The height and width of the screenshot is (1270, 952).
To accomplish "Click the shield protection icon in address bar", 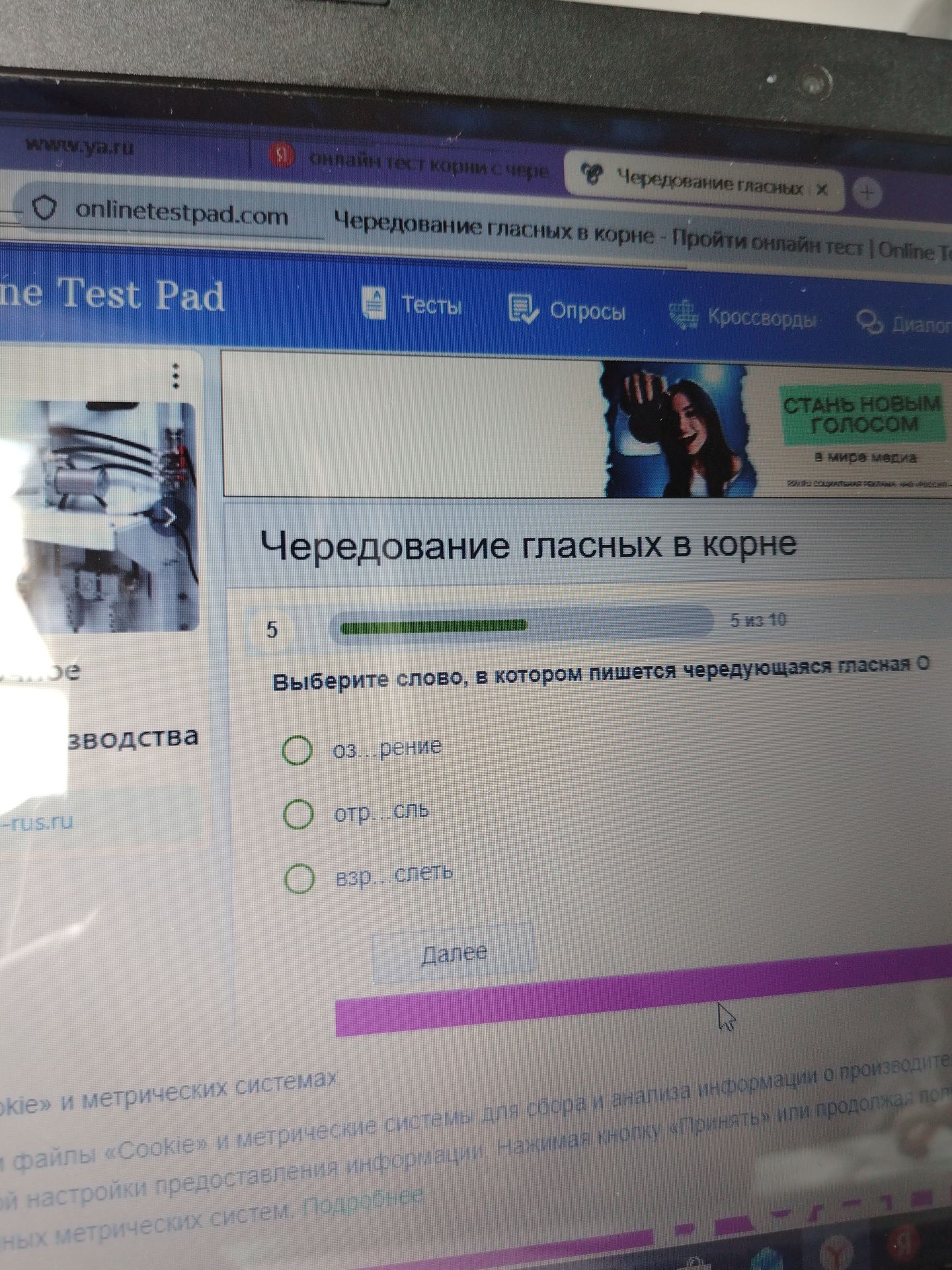I will (x=45, y=209).
